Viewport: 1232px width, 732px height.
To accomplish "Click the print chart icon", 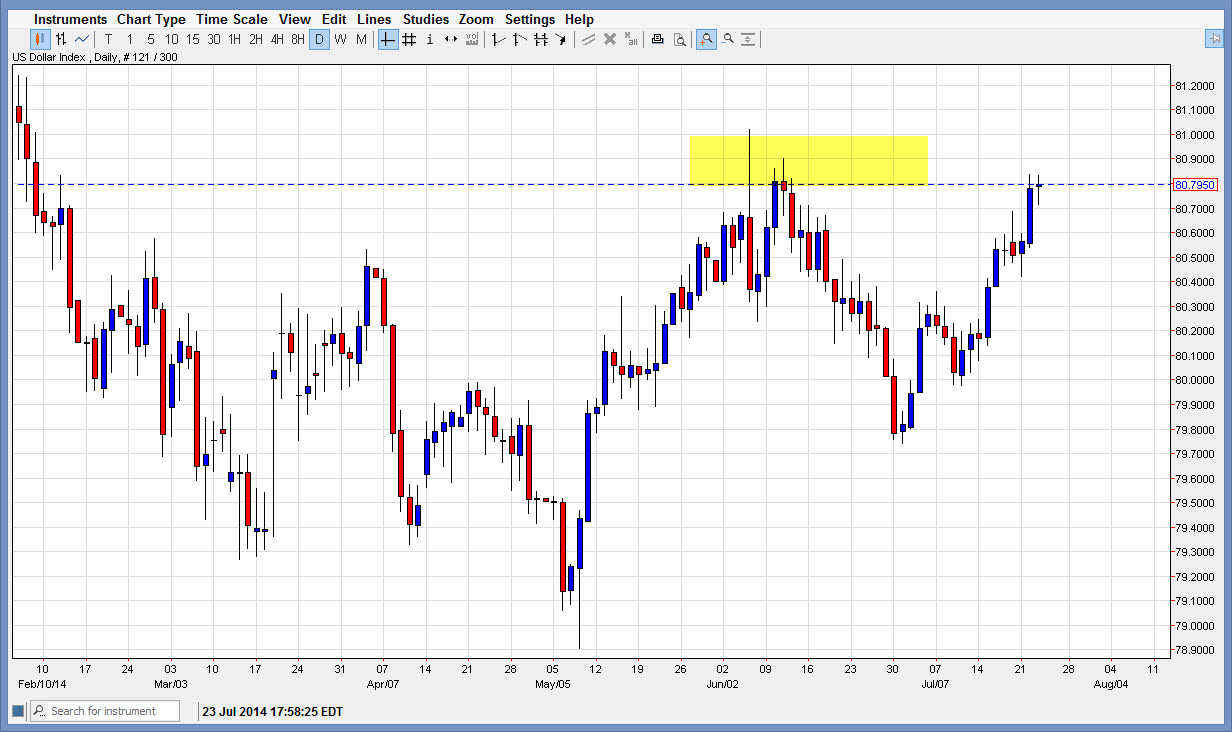I will 657,39.
